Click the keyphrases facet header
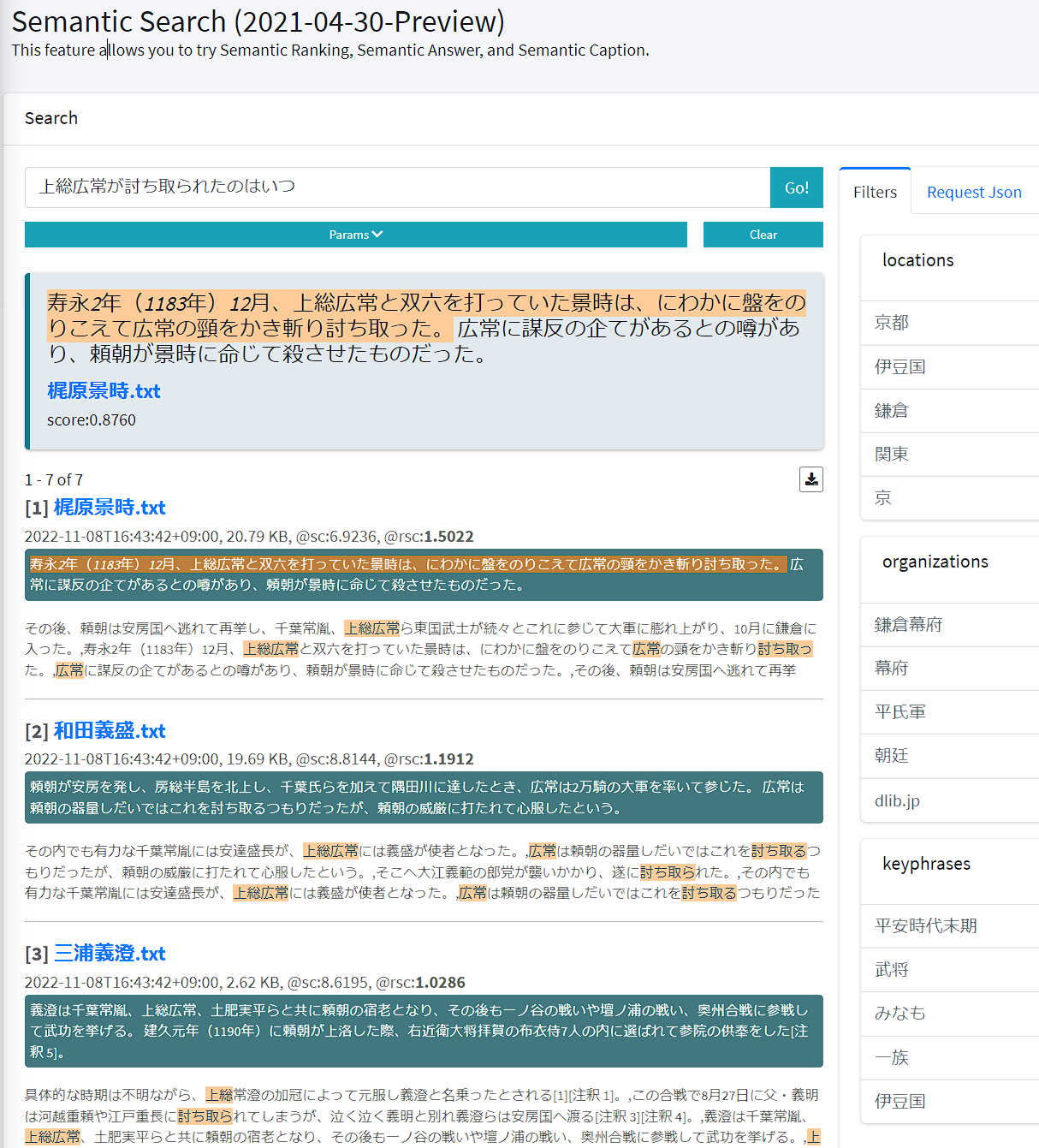 point(926,864)
